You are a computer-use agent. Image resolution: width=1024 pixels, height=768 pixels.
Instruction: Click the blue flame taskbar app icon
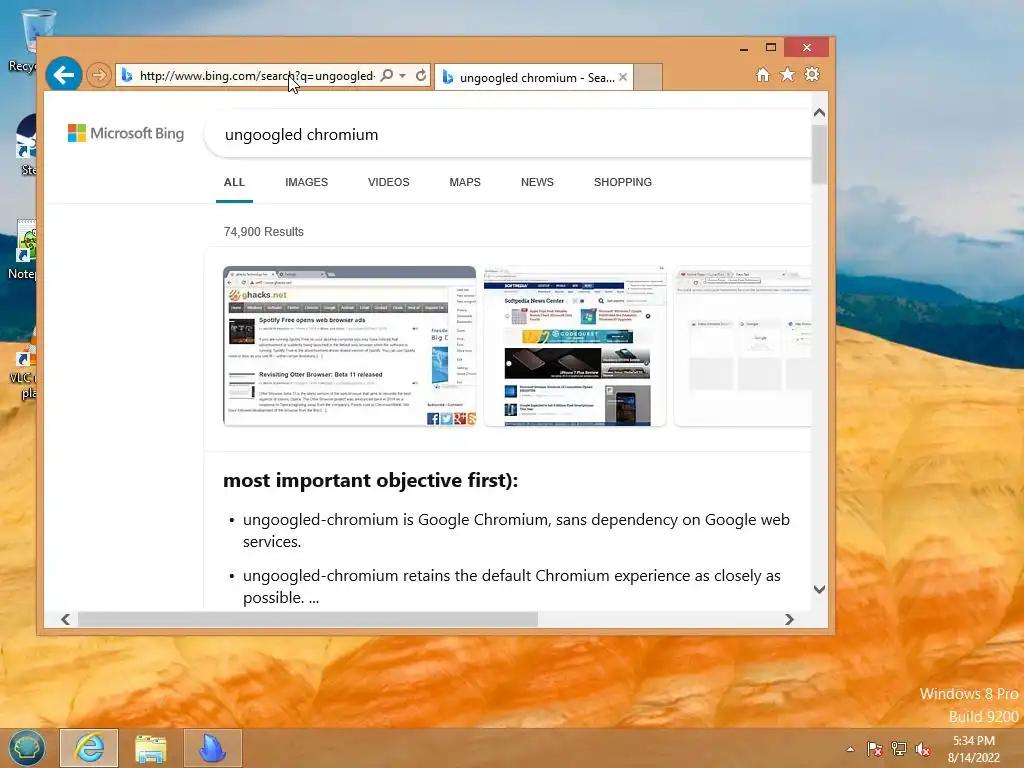pos(212,748)
